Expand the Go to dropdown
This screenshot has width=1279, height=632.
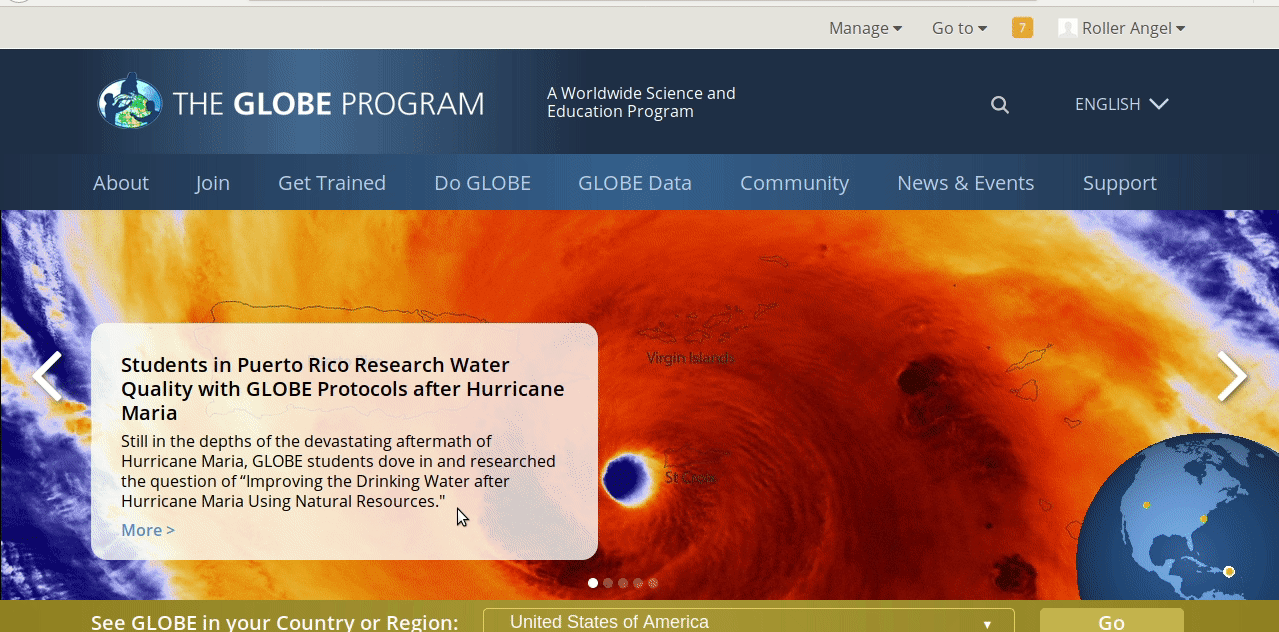pyautogui.click(x=959, y=28)
